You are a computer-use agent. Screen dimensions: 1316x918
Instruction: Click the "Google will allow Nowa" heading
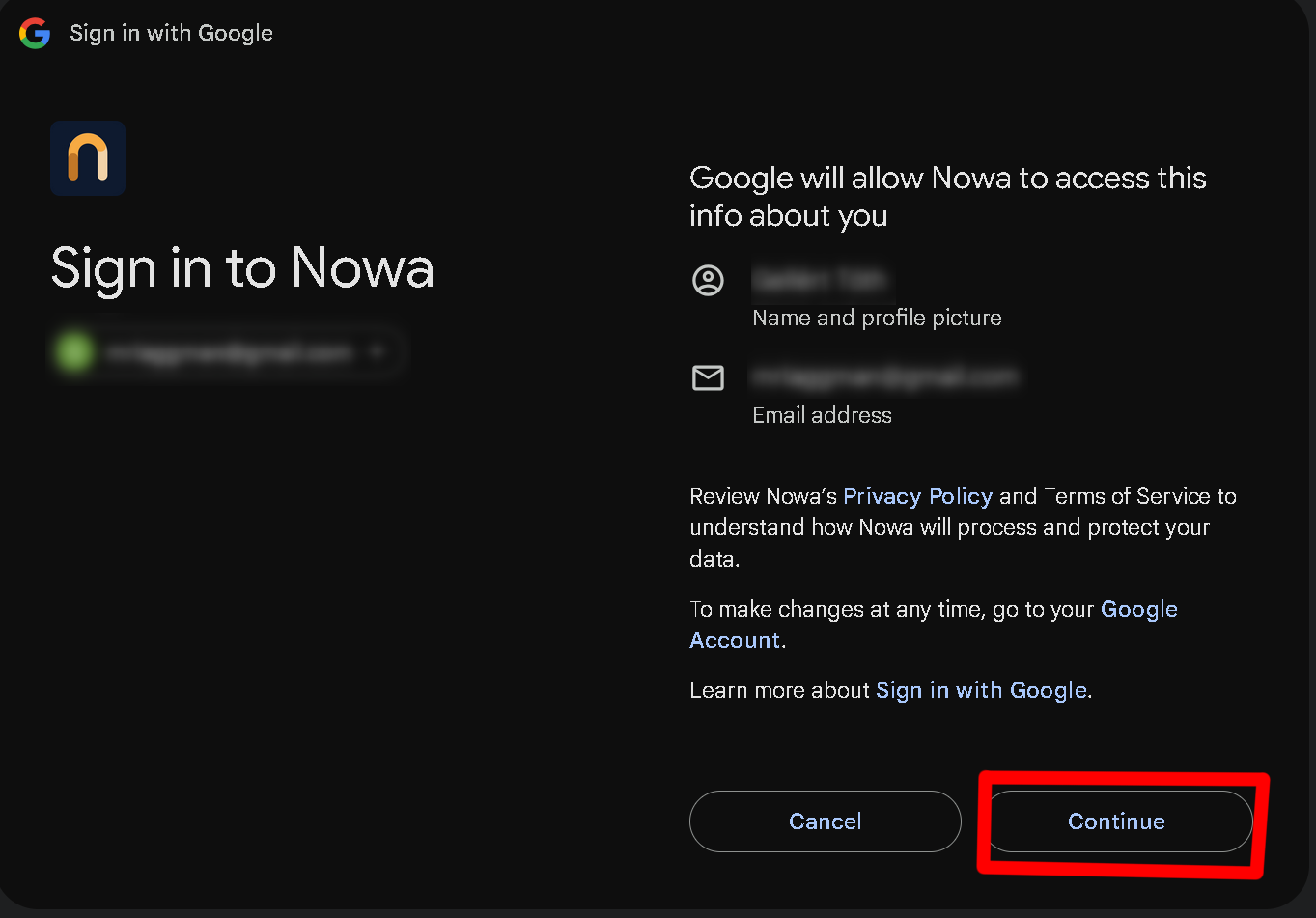[x=947, y=196]
